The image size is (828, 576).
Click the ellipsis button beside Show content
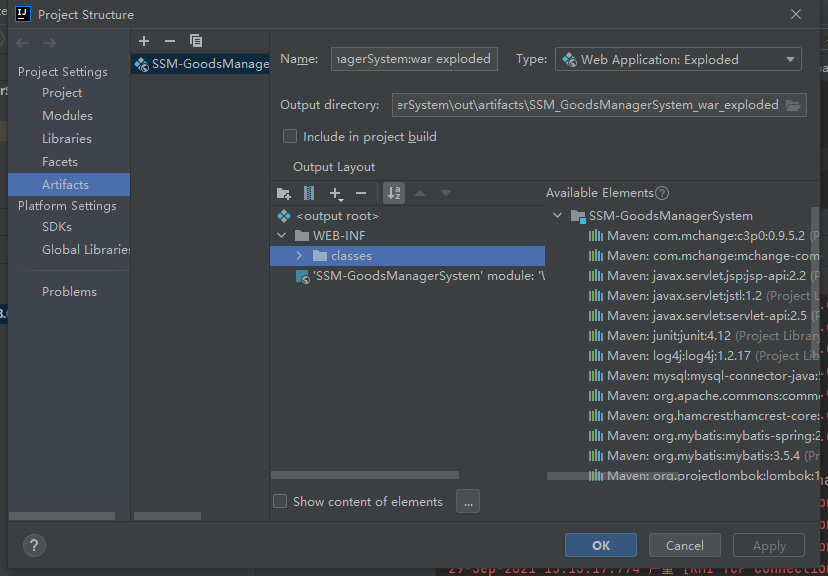468,501
